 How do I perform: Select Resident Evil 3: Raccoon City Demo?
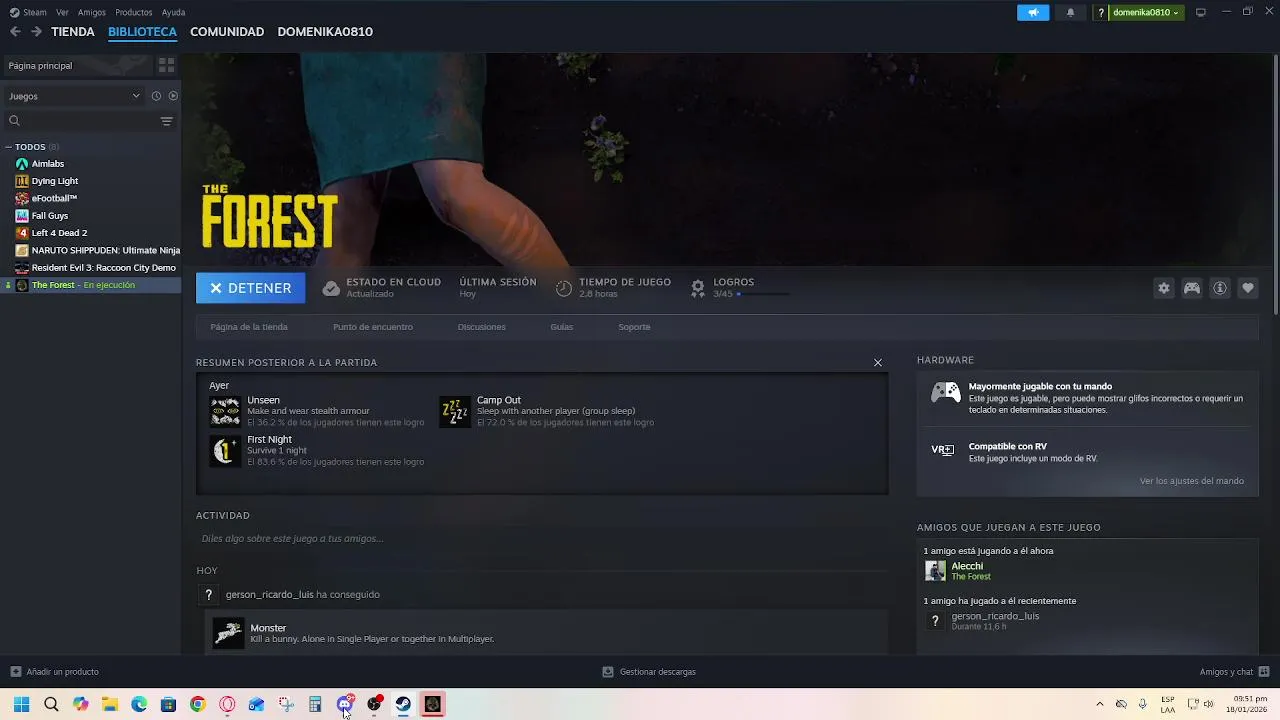(x=90, y=268)
